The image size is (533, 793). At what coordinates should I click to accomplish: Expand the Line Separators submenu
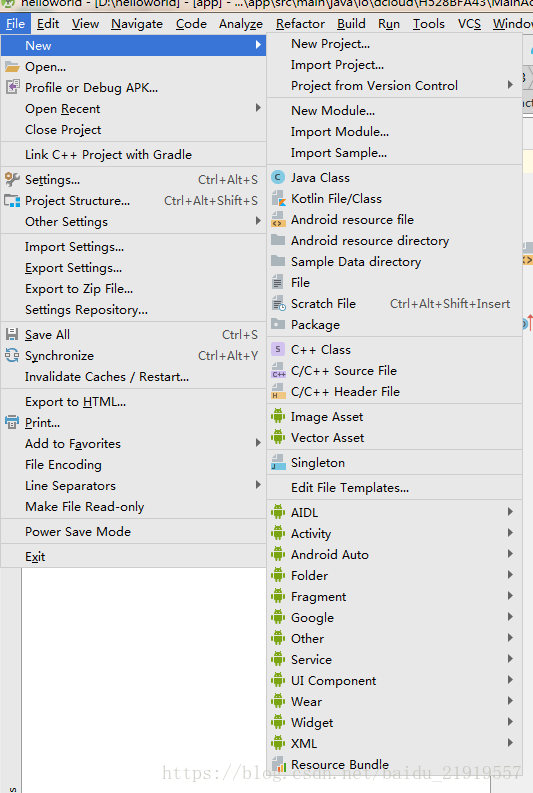(x=258, y=485)
